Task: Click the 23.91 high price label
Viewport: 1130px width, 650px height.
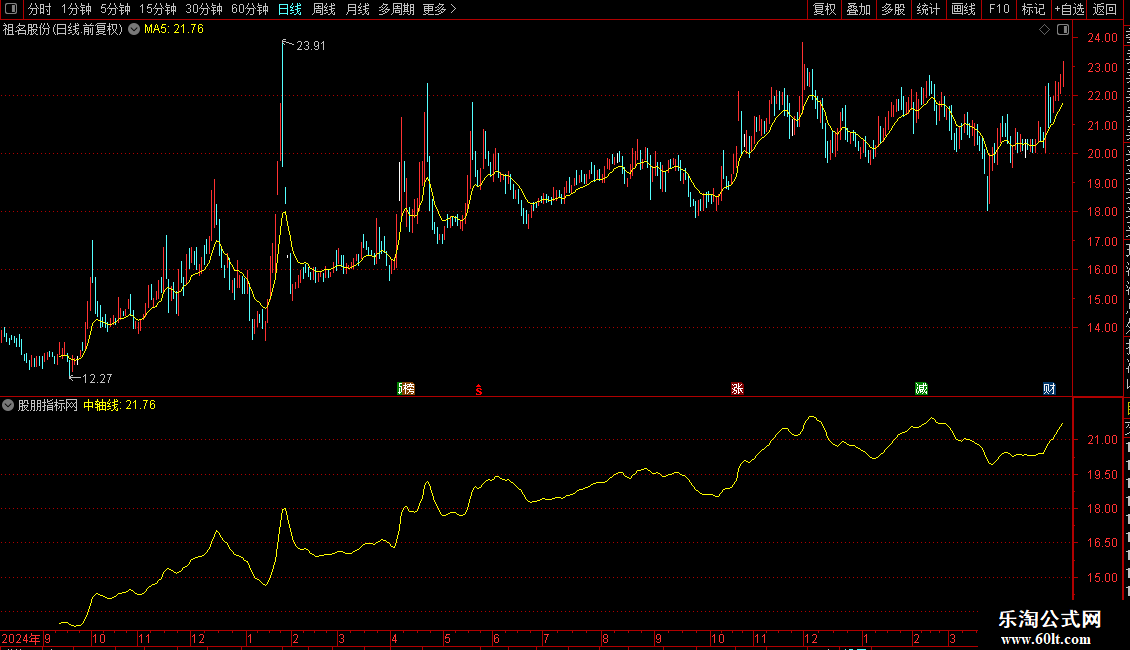Action: click(x=311, y=46)
